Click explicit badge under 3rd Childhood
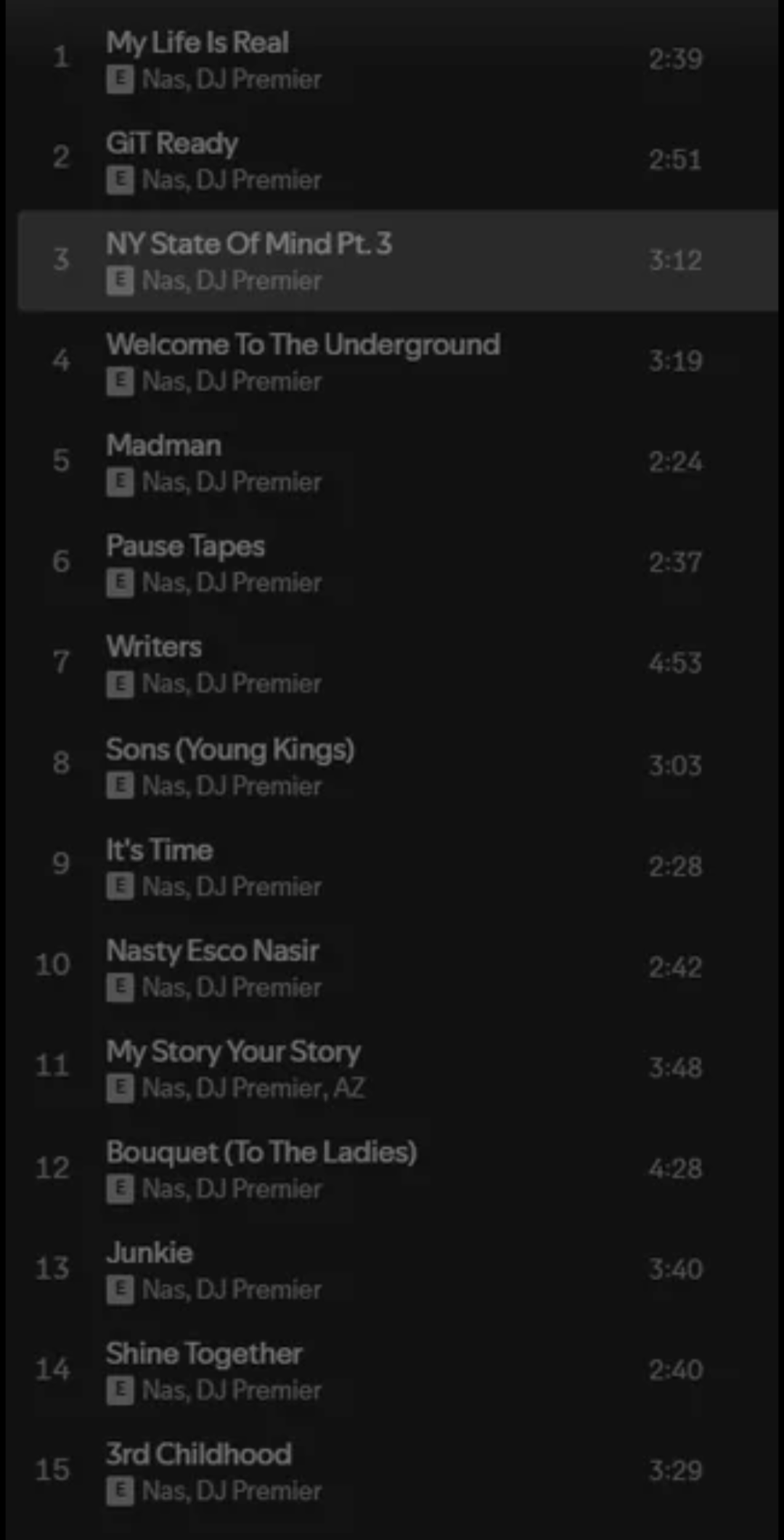This screenshot has width=784, height=1540. [x=120, y=1491]
